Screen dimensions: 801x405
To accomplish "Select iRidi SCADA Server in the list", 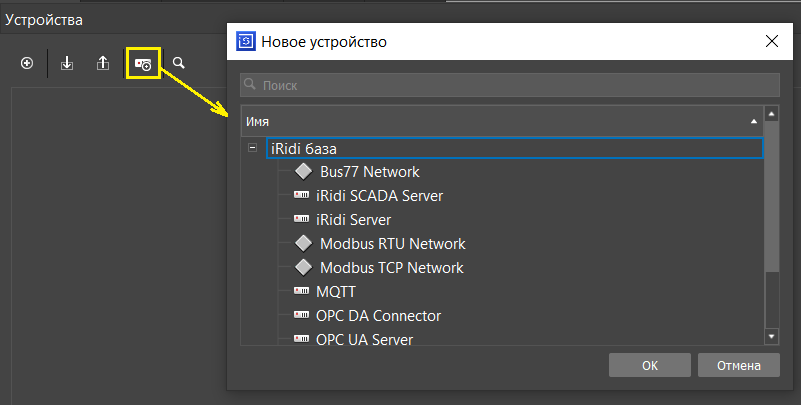I will pos(379,196).
